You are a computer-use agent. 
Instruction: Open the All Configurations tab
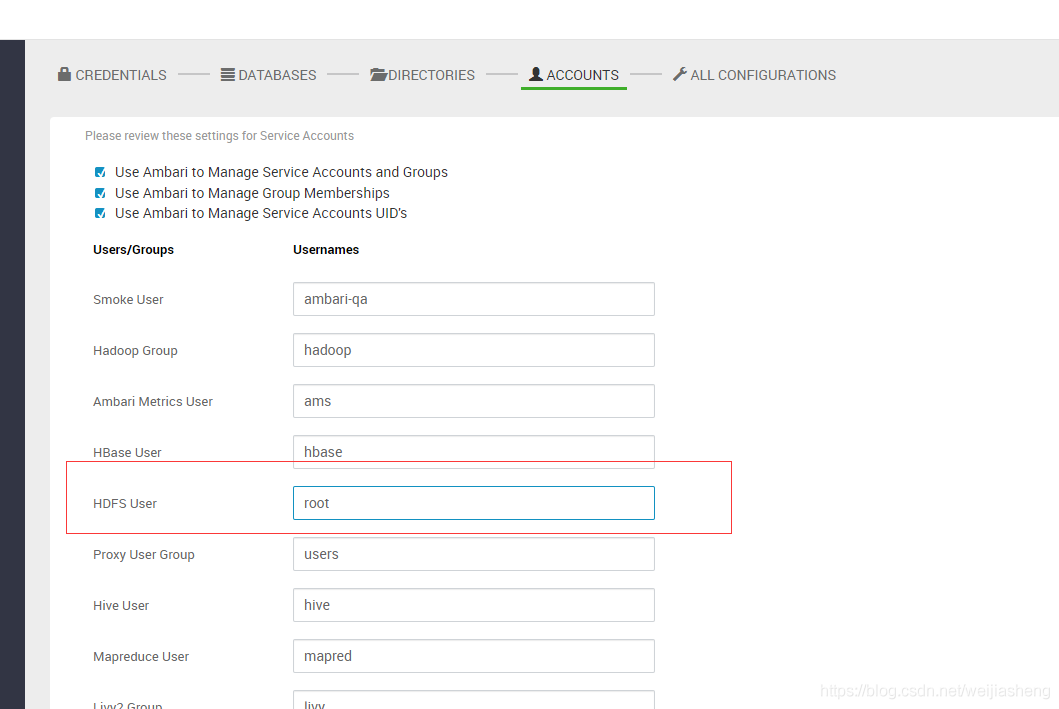[762, 75]
